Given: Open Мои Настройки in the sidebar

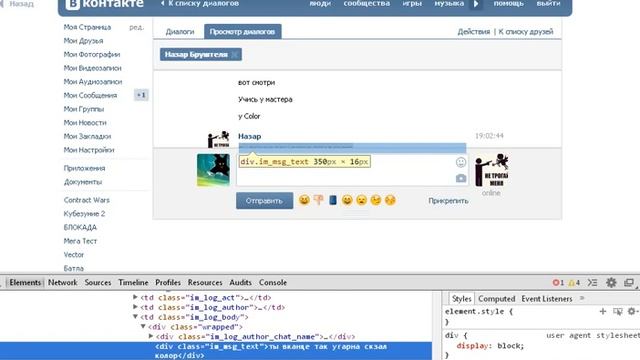Looking at the screenshot, I should point(89,150).
